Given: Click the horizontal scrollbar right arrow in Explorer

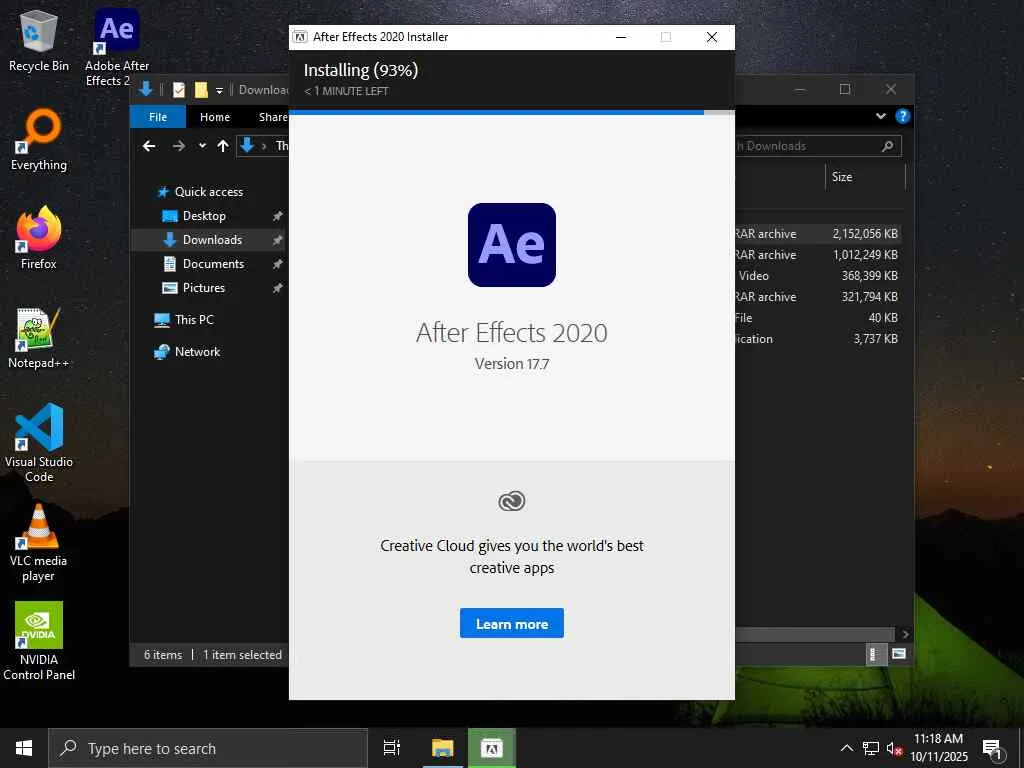Looking at the screenshot, I should tap(904, 634).
